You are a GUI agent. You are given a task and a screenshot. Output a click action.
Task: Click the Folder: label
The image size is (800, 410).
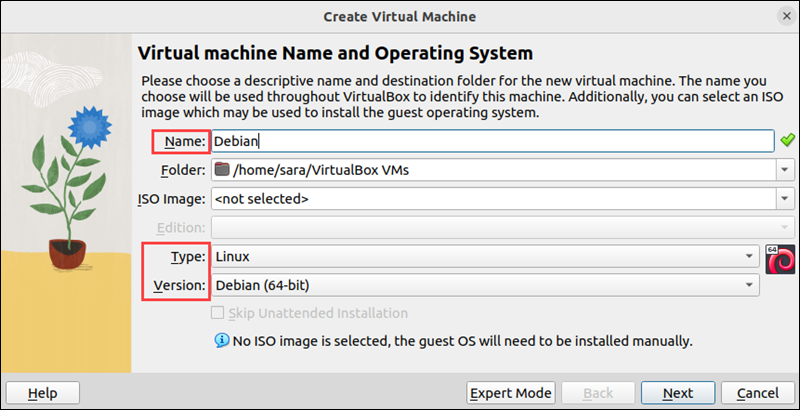pyautogui.click(x=183, y=170)
